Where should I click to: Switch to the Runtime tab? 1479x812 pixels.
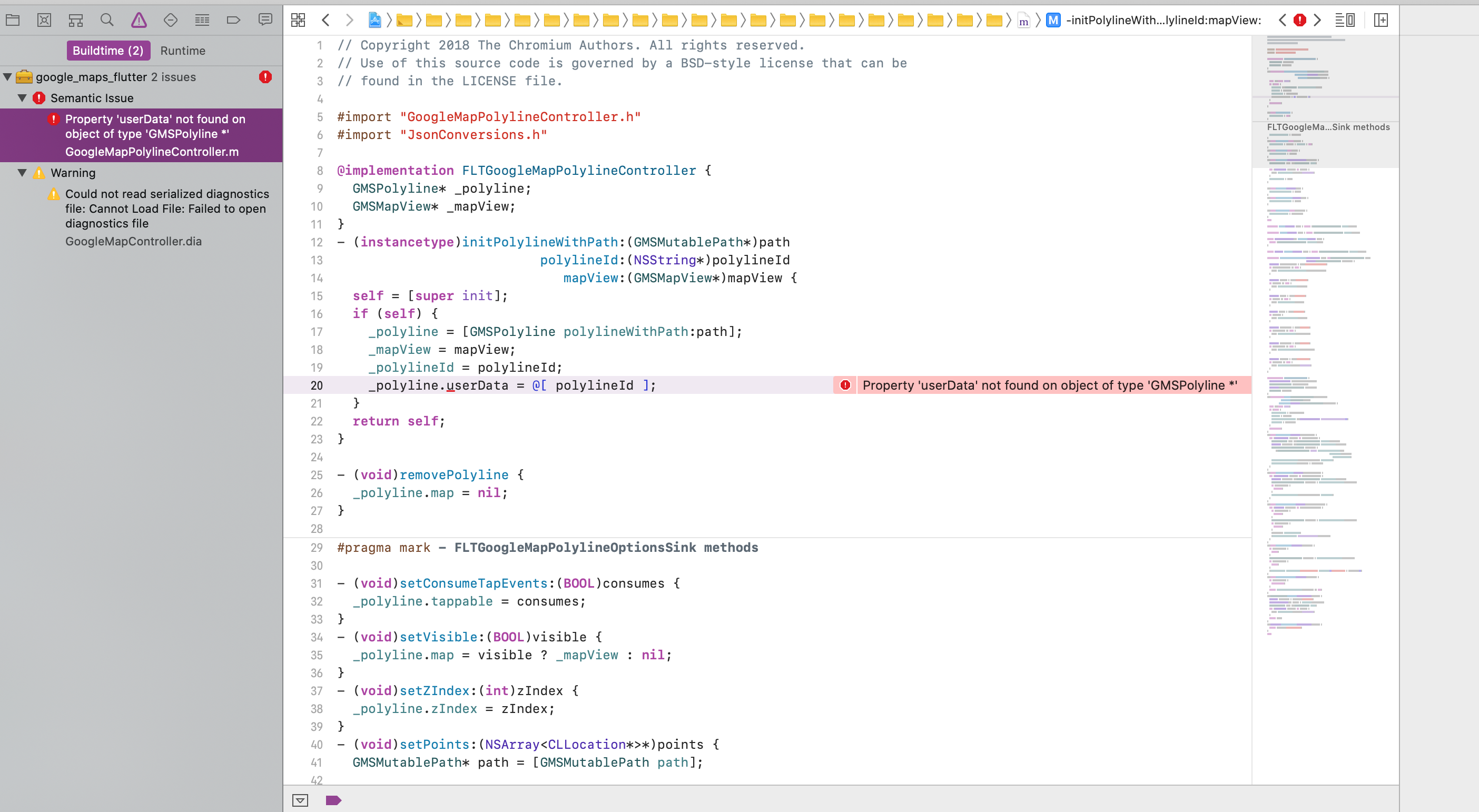183,51
